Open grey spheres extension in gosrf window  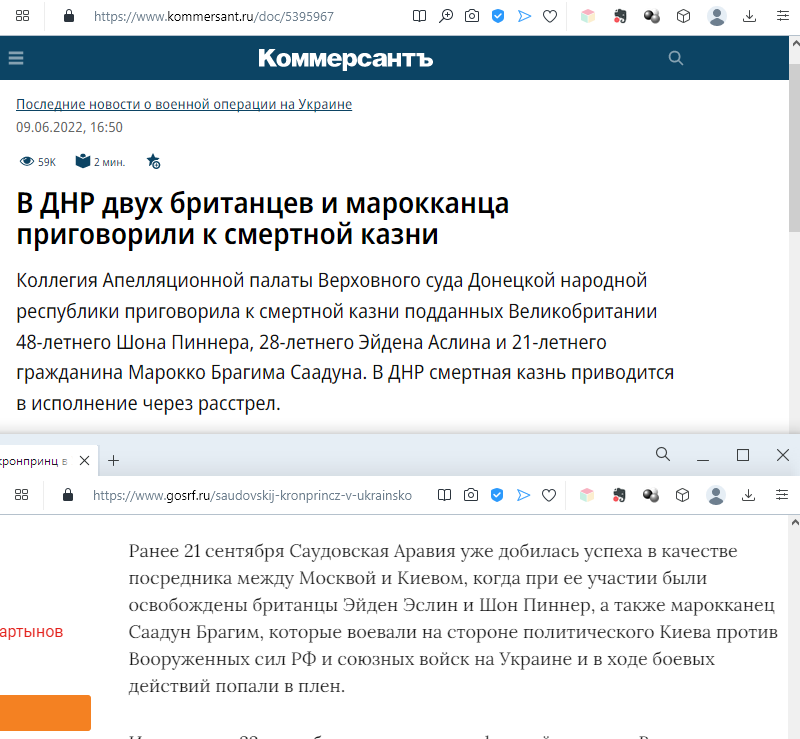651,496
